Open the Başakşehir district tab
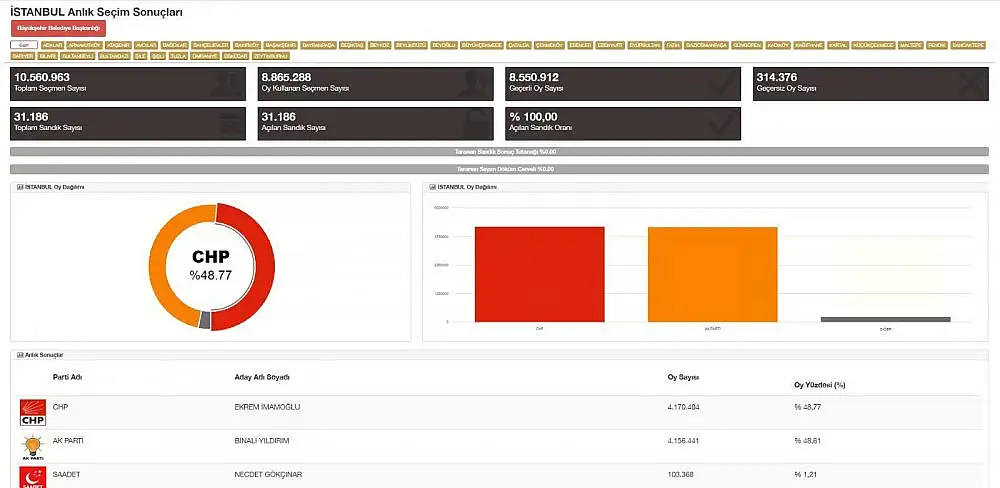1000x488 pixels. (x=281, y=45)
